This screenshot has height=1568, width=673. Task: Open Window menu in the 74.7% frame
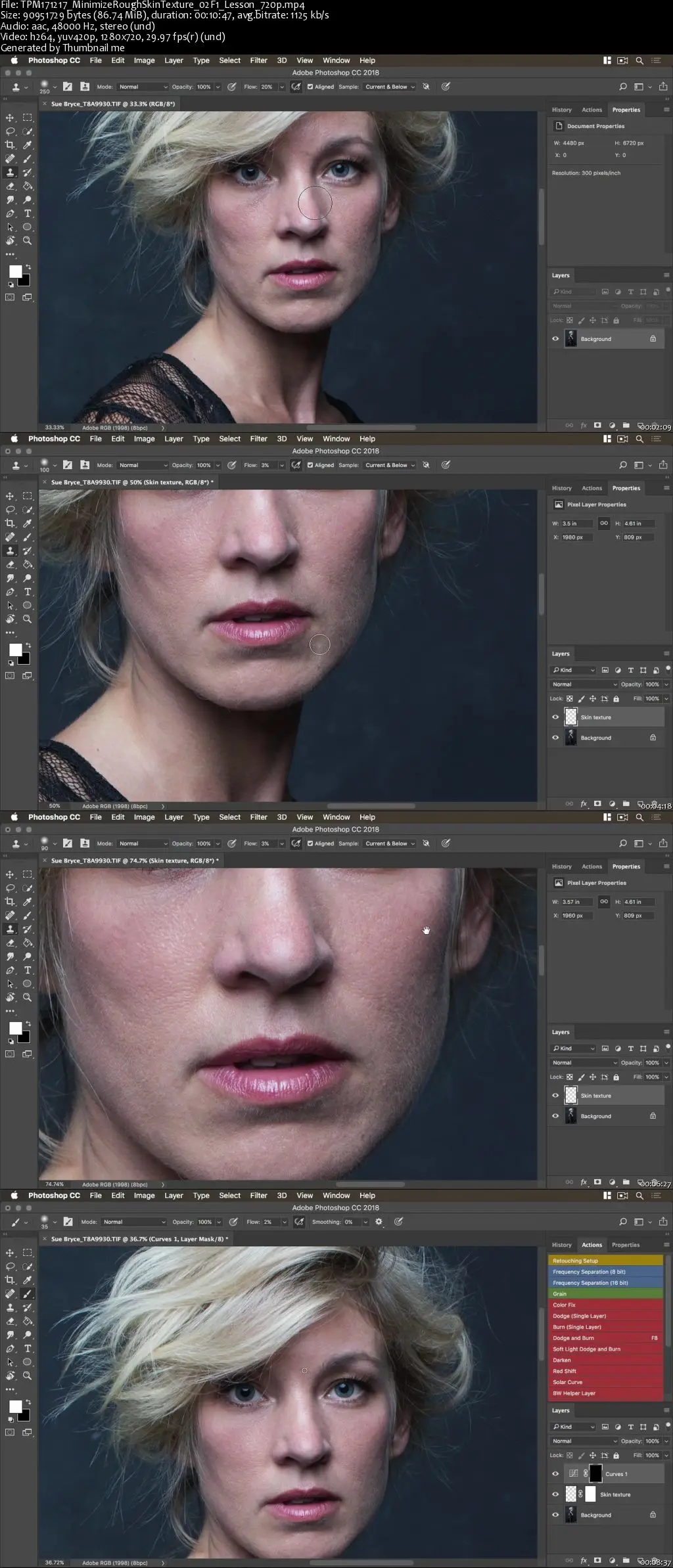click(x=336, y=817)
